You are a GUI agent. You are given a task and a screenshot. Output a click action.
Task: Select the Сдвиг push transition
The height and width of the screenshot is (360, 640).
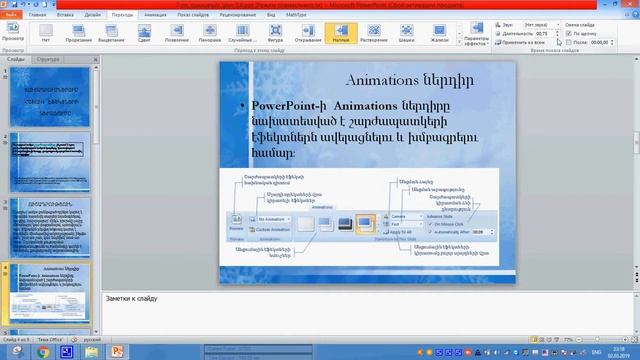click(144, 33)
